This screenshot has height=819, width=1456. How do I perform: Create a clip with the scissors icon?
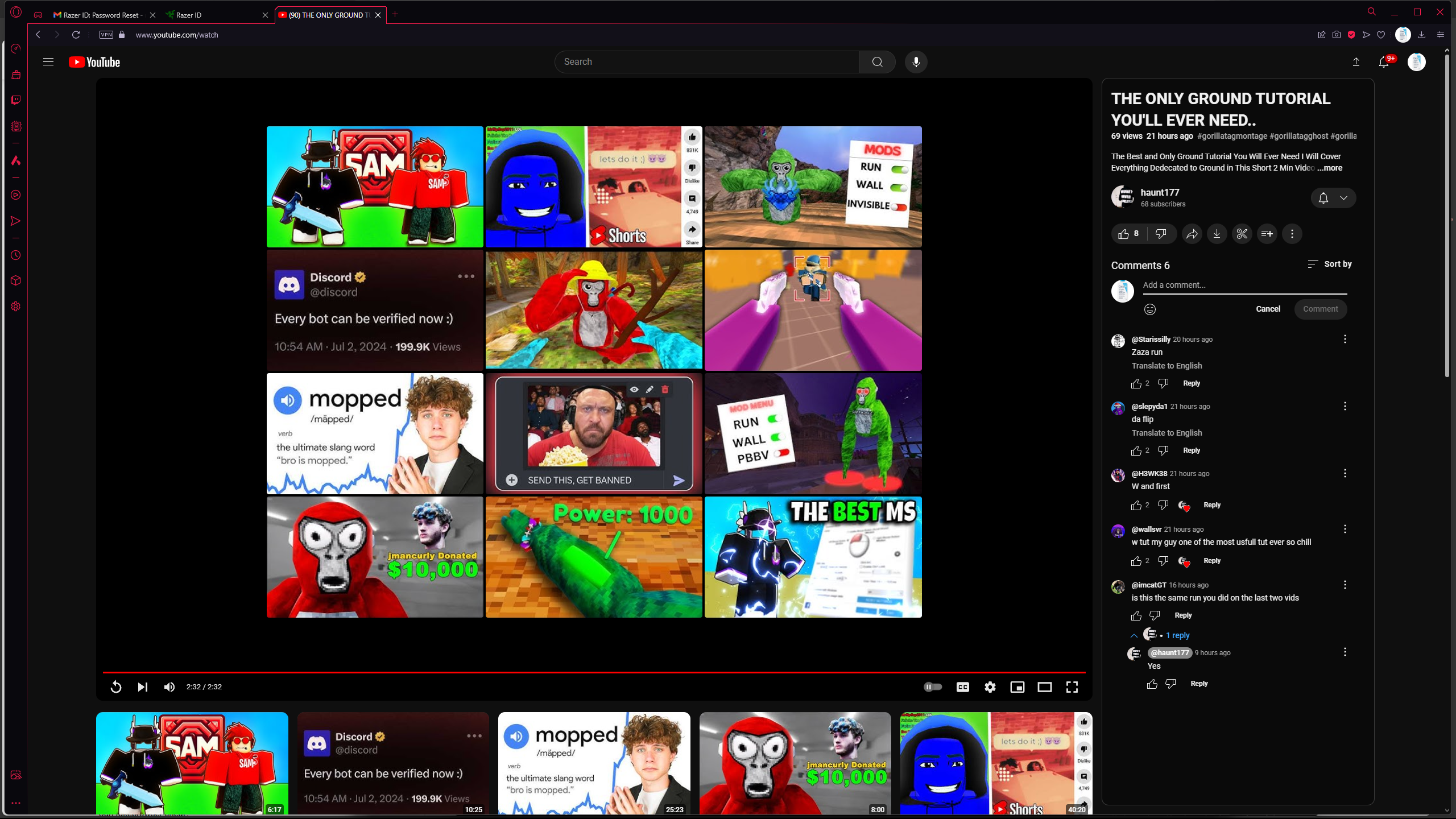pyautogui.click(x=1242, y=234)
